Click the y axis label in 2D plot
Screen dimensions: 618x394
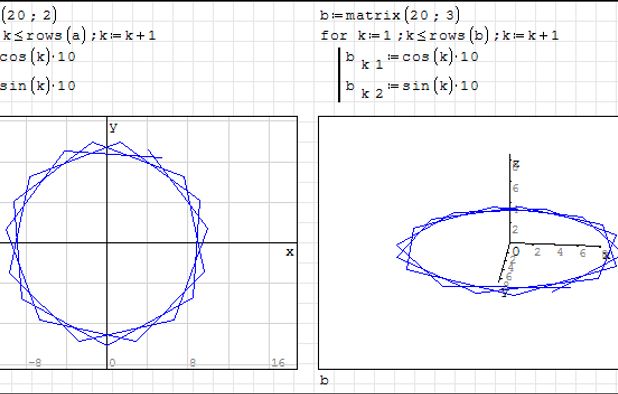(114, 127)
